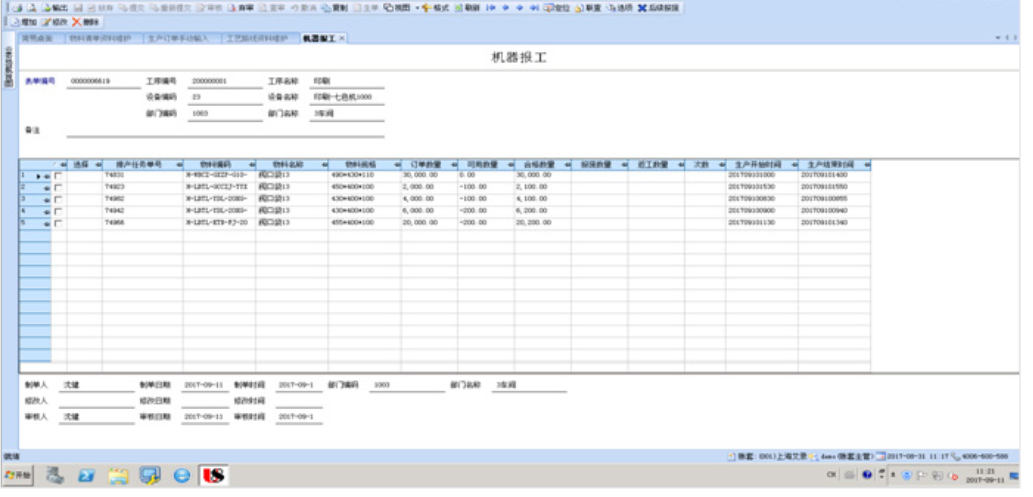Select the 490*430*110 specification cell
This screenshot has width=1033, height=497.
364,175
